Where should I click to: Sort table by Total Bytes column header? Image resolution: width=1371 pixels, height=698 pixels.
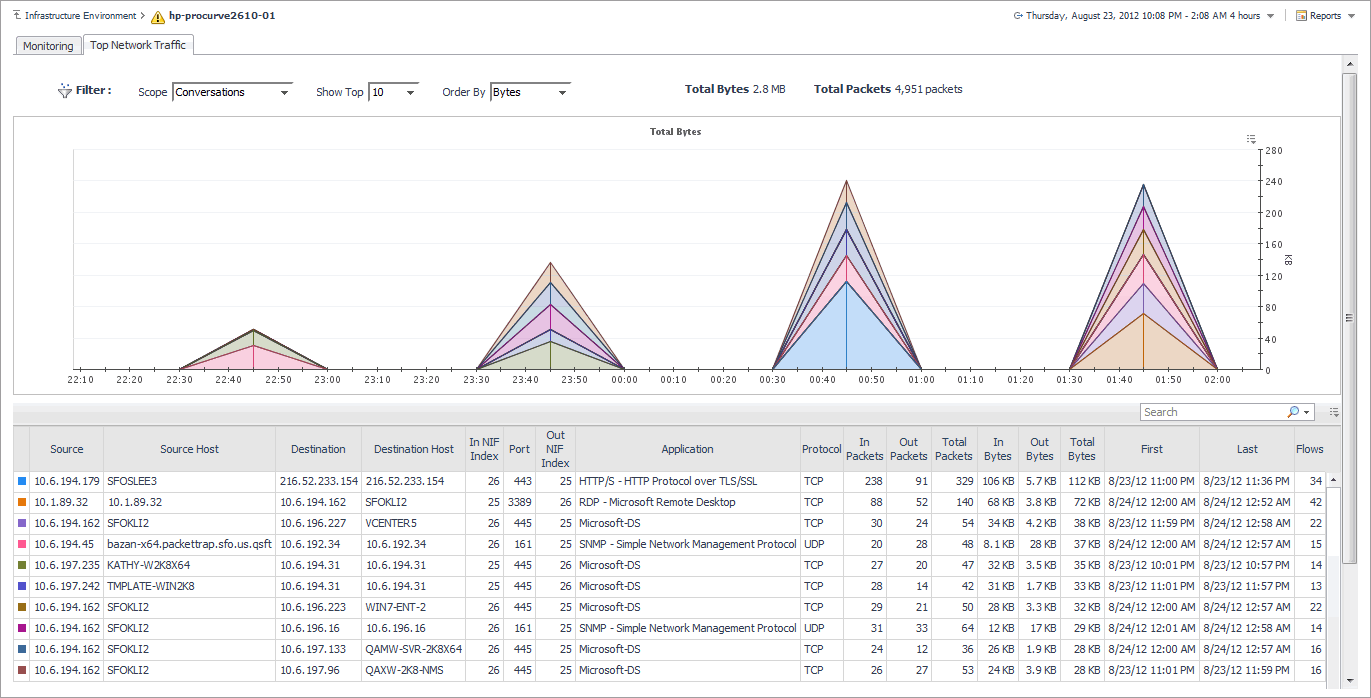click(1081, 449)
